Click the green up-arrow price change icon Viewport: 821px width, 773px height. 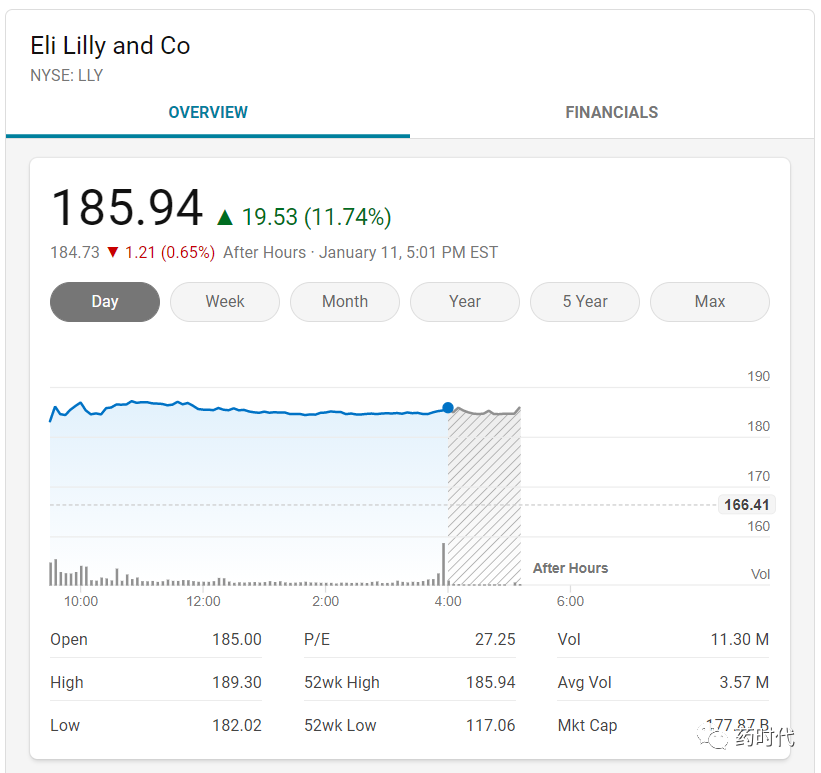225,217
